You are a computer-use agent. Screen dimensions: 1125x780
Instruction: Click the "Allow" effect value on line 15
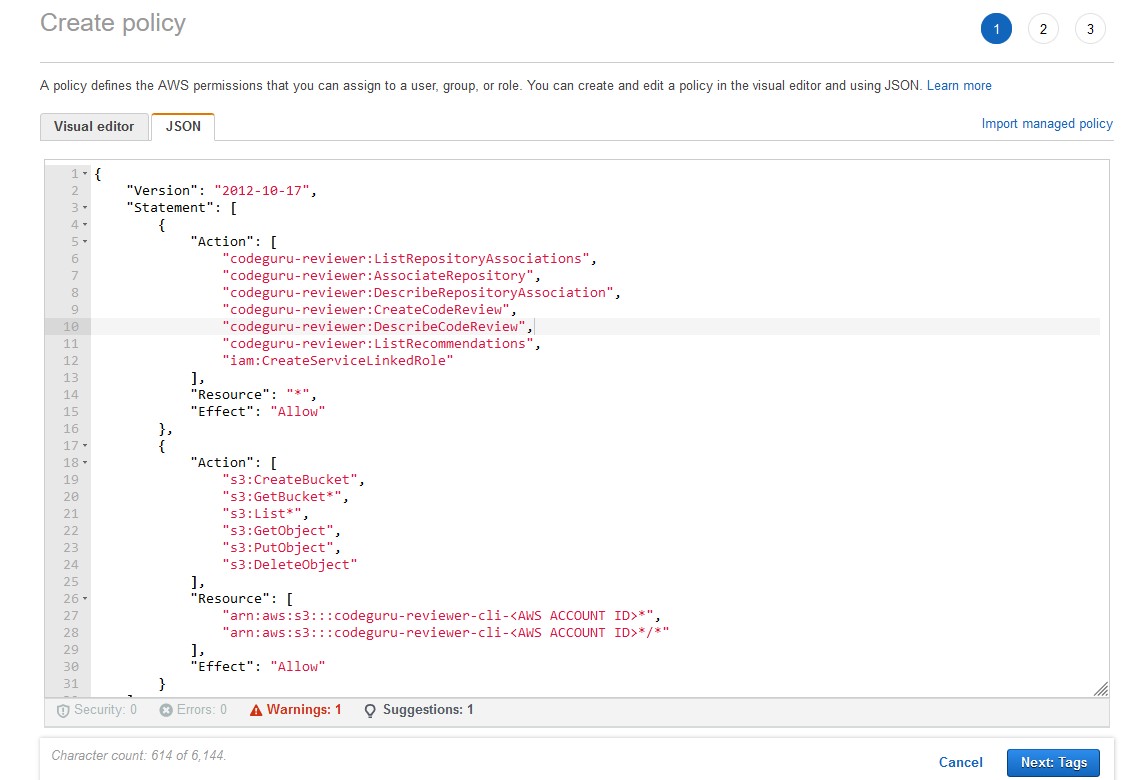298,411
